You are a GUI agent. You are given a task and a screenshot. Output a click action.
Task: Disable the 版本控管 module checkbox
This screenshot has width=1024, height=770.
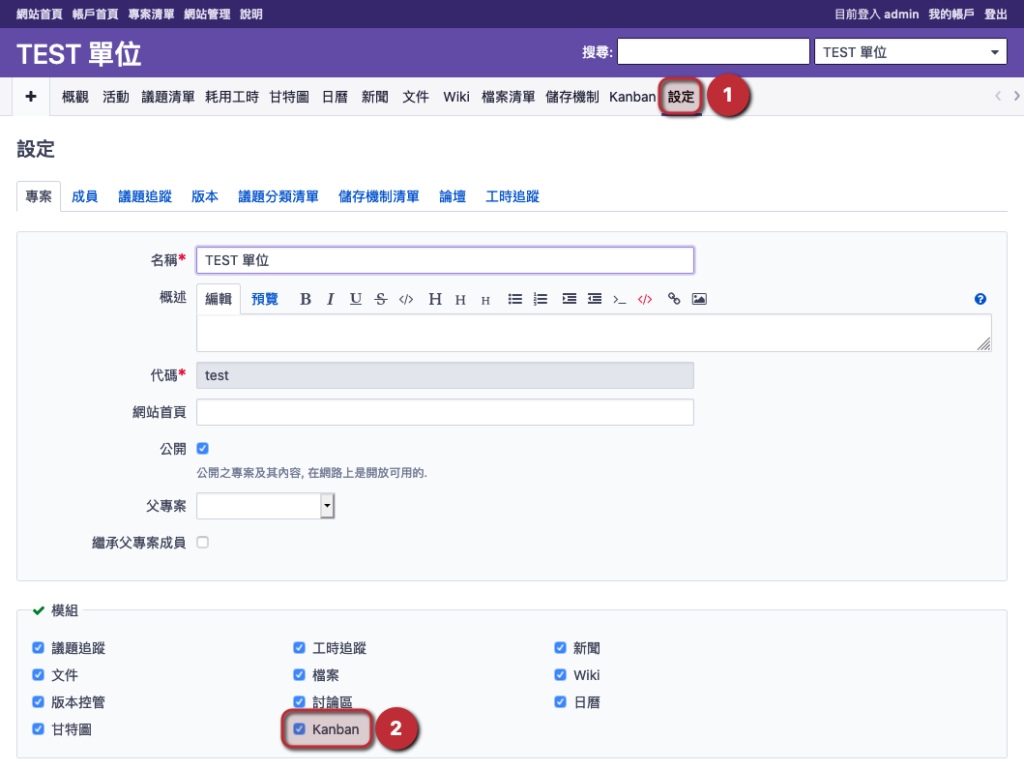(x=38, y=702)
